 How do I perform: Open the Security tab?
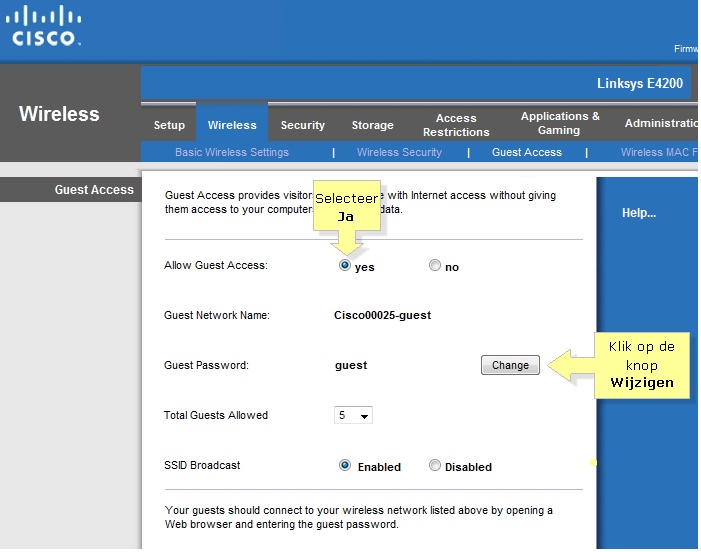pyautogui.click(x=303, y=125)
